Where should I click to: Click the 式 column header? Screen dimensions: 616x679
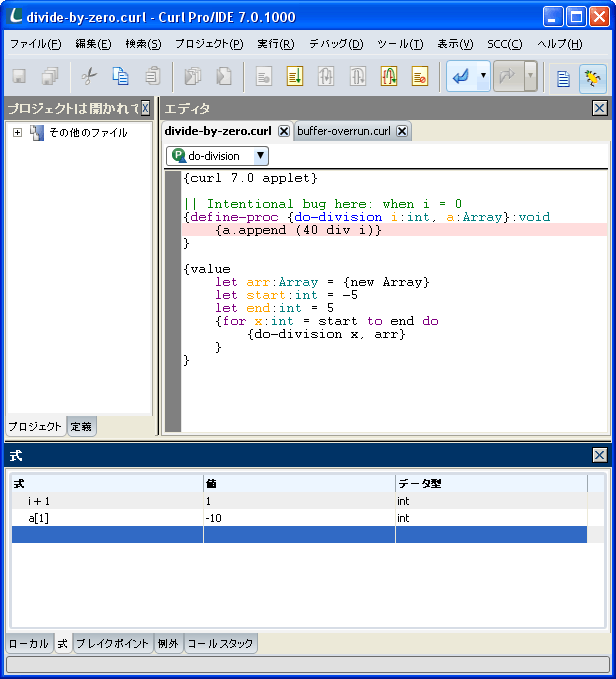coord(107,483)
